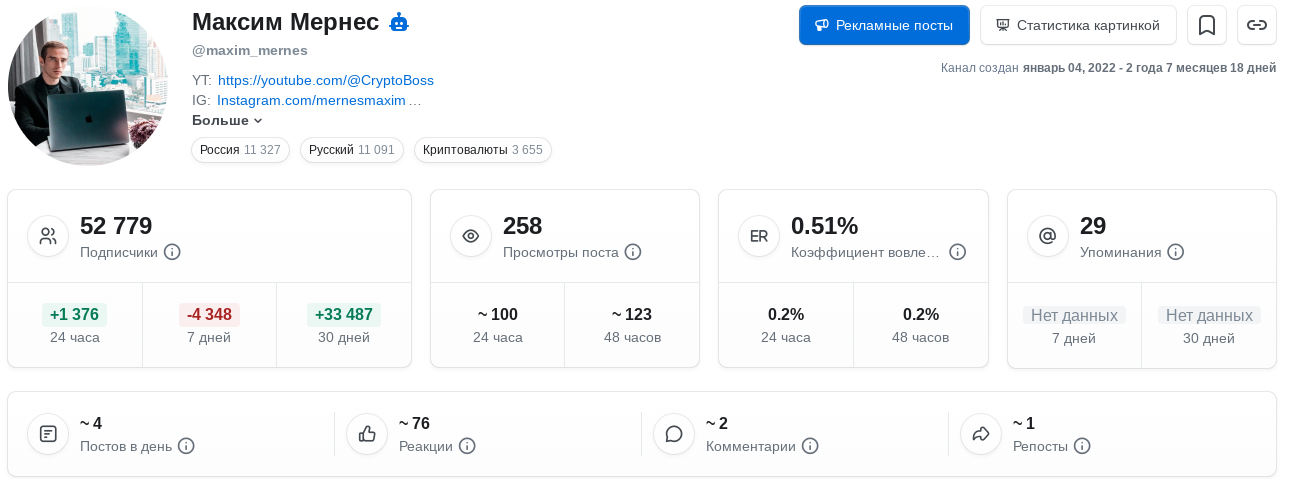Click the info icon beside Реакции

pos(467,446)
